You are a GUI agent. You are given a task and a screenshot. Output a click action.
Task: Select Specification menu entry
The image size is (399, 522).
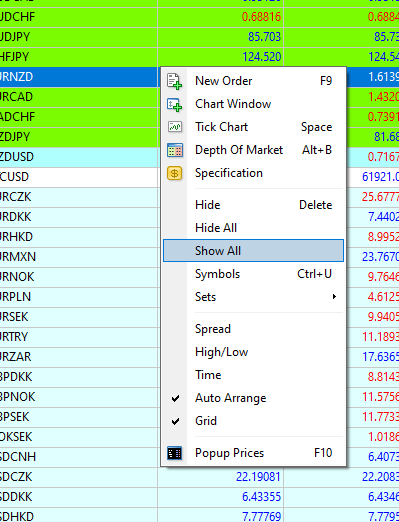253,173
